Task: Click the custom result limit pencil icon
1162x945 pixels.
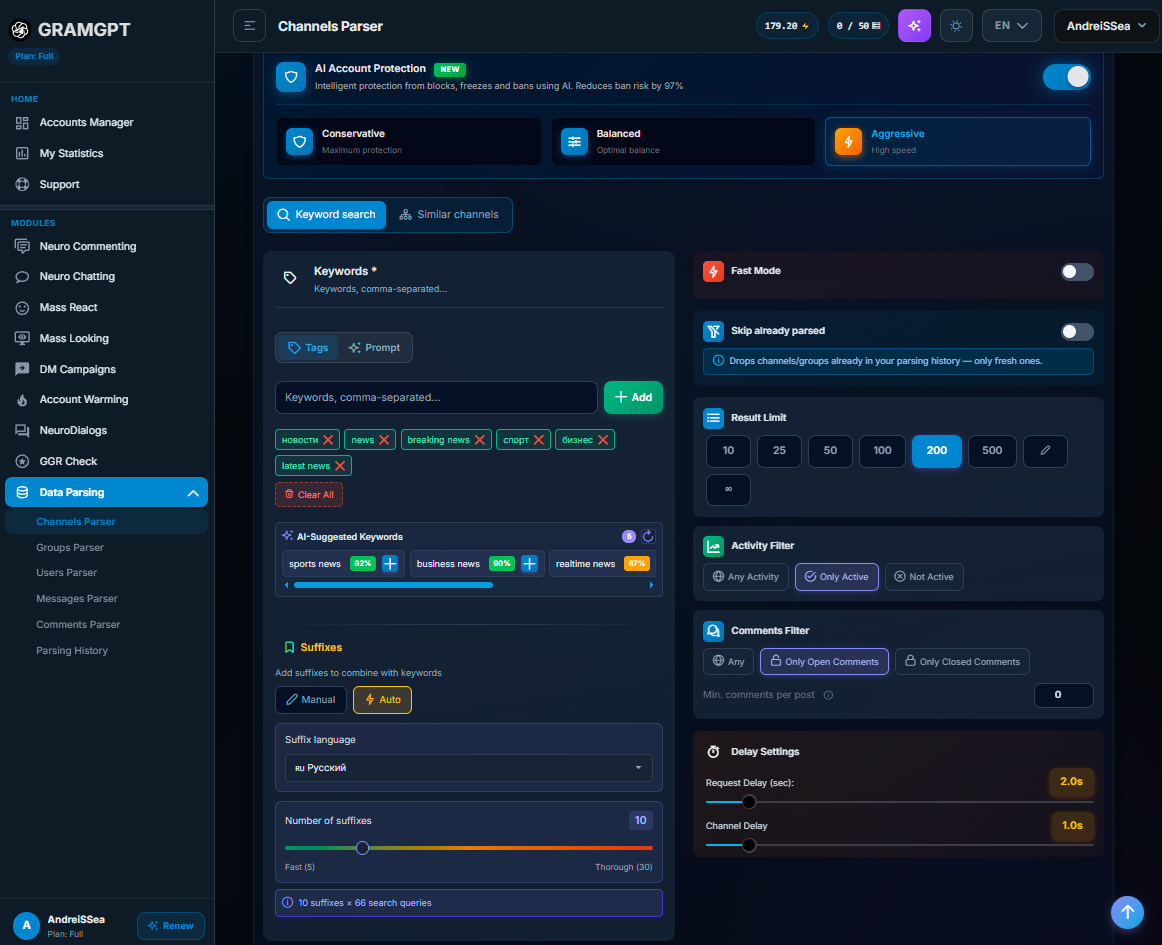Action: 1045,451
